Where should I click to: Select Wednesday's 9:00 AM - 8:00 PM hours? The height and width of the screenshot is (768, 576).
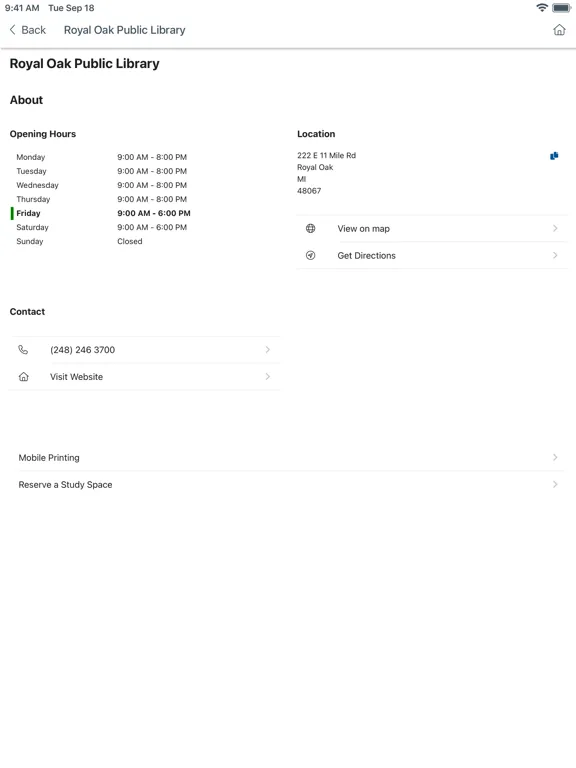click(x=152, y=185)
